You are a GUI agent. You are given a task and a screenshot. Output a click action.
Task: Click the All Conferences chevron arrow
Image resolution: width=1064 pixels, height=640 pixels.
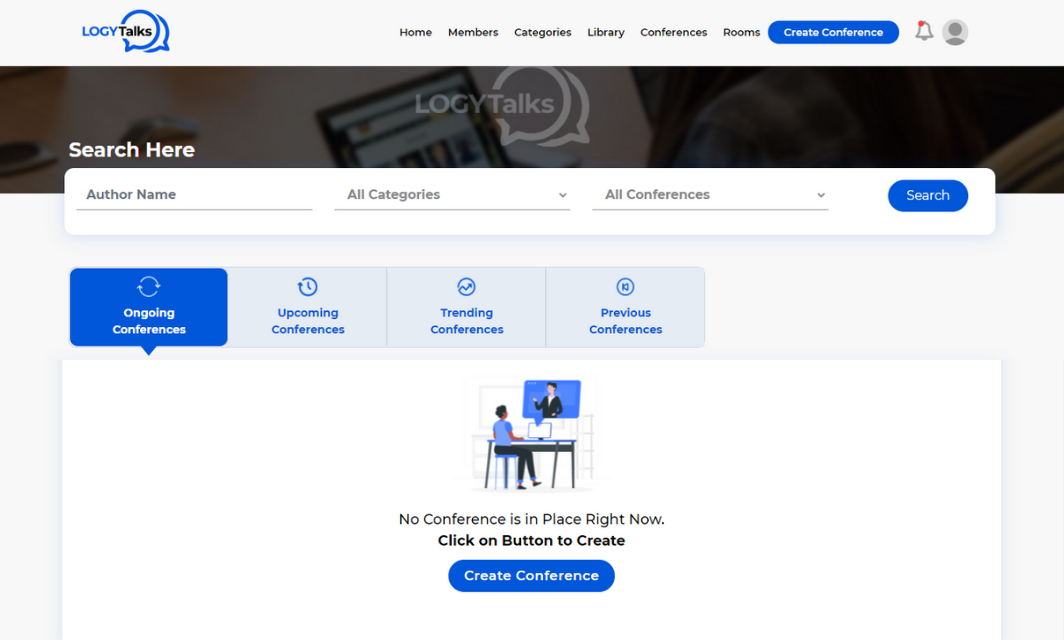(821, 195)
